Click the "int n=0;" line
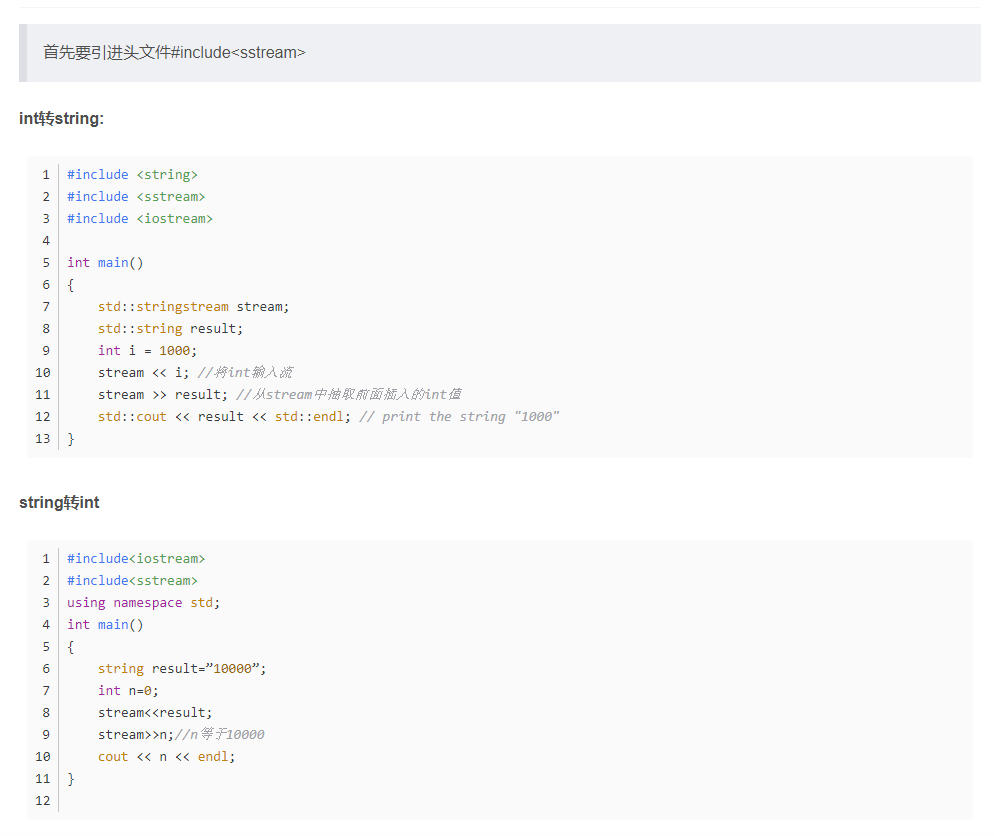This screenshot has width=994, height=836. click(x=128, y=691)
